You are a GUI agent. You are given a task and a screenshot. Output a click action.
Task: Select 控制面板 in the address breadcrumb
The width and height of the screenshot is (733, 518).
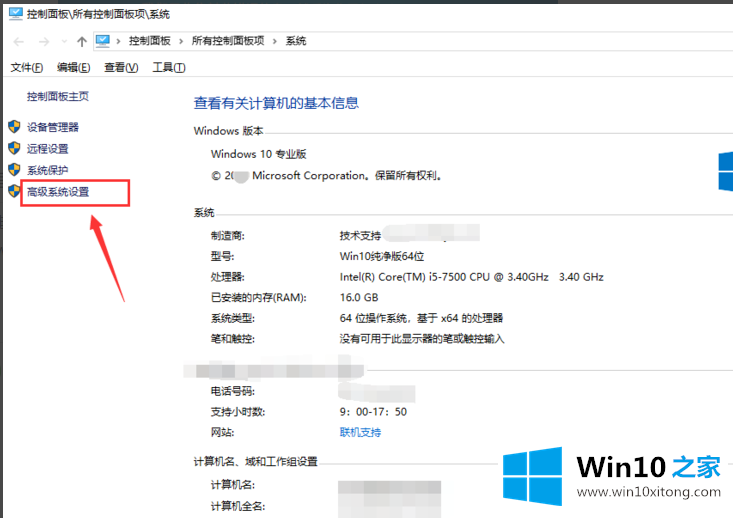[150, 41]
